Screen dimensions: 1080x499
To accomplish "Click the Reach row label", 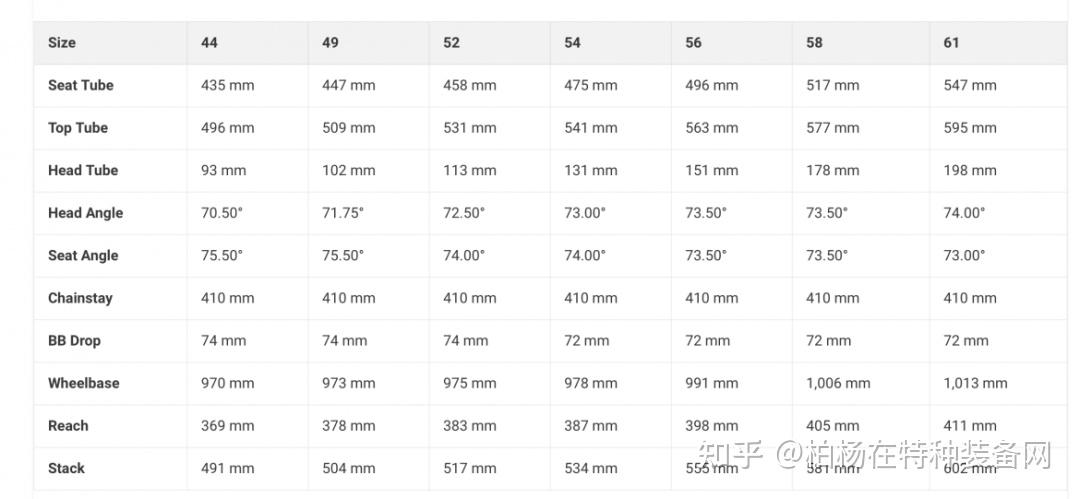I will pyautogui.click(x=68, y=425).
